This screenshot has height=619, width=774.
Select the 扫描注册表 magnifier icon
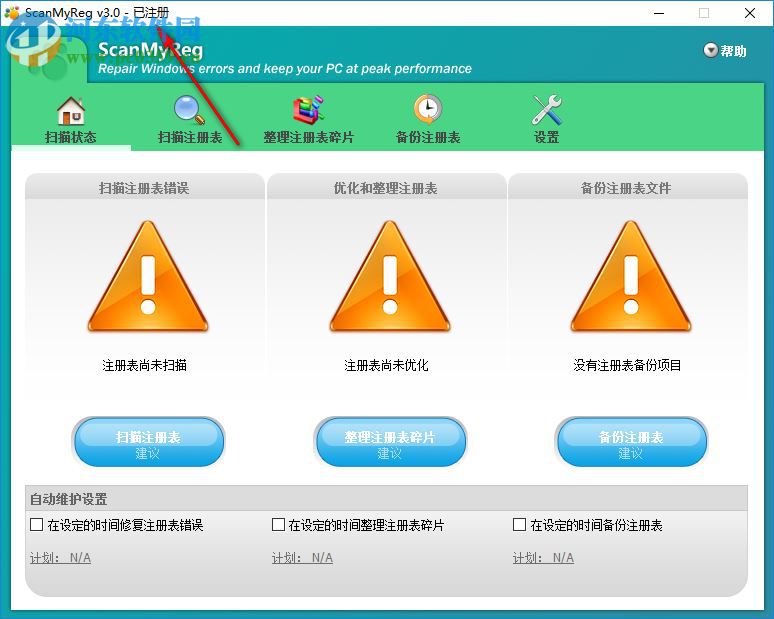point(190,110)
